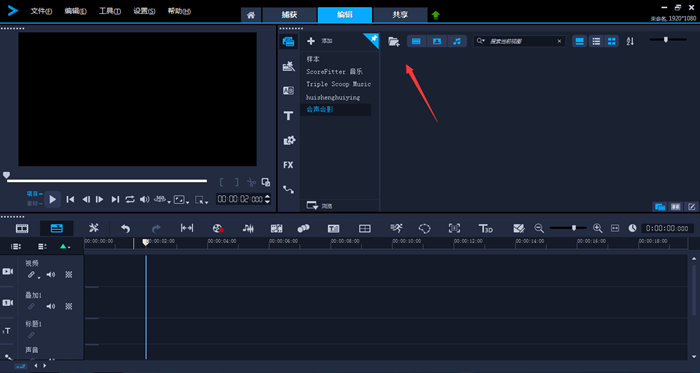
Task: Click the import media files folder icon
Action: [394, 41]
